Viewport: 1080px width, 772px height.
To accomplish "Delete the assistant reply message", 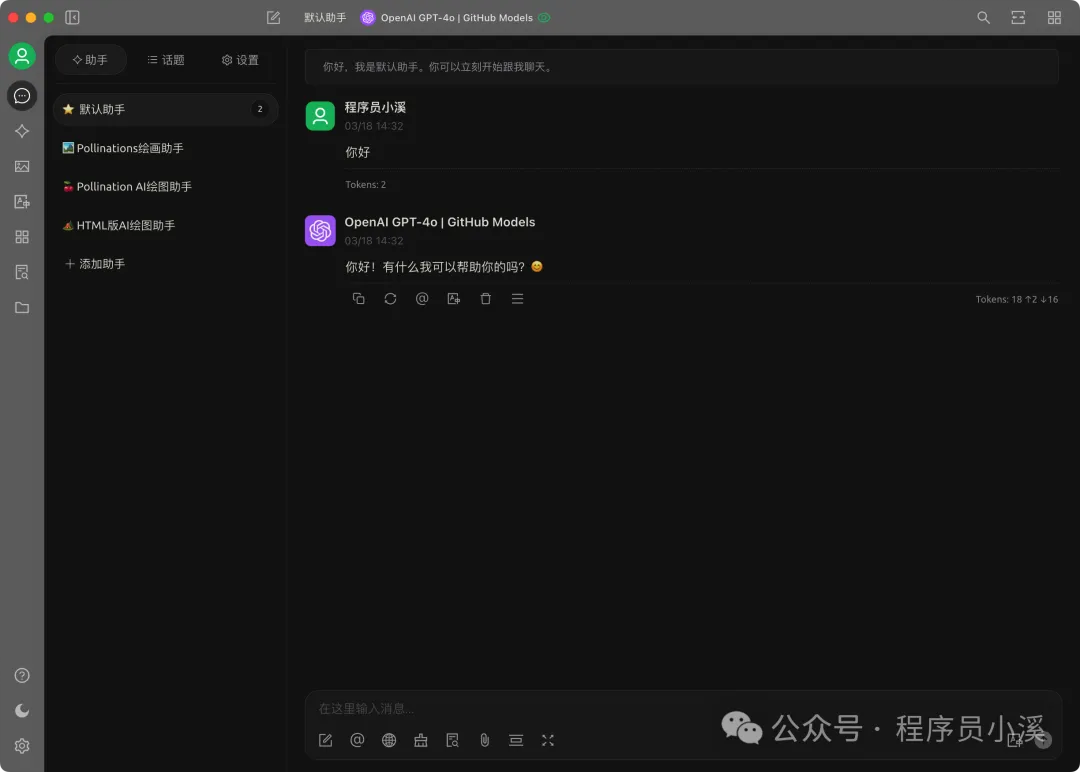I will [x=486, y=298].
